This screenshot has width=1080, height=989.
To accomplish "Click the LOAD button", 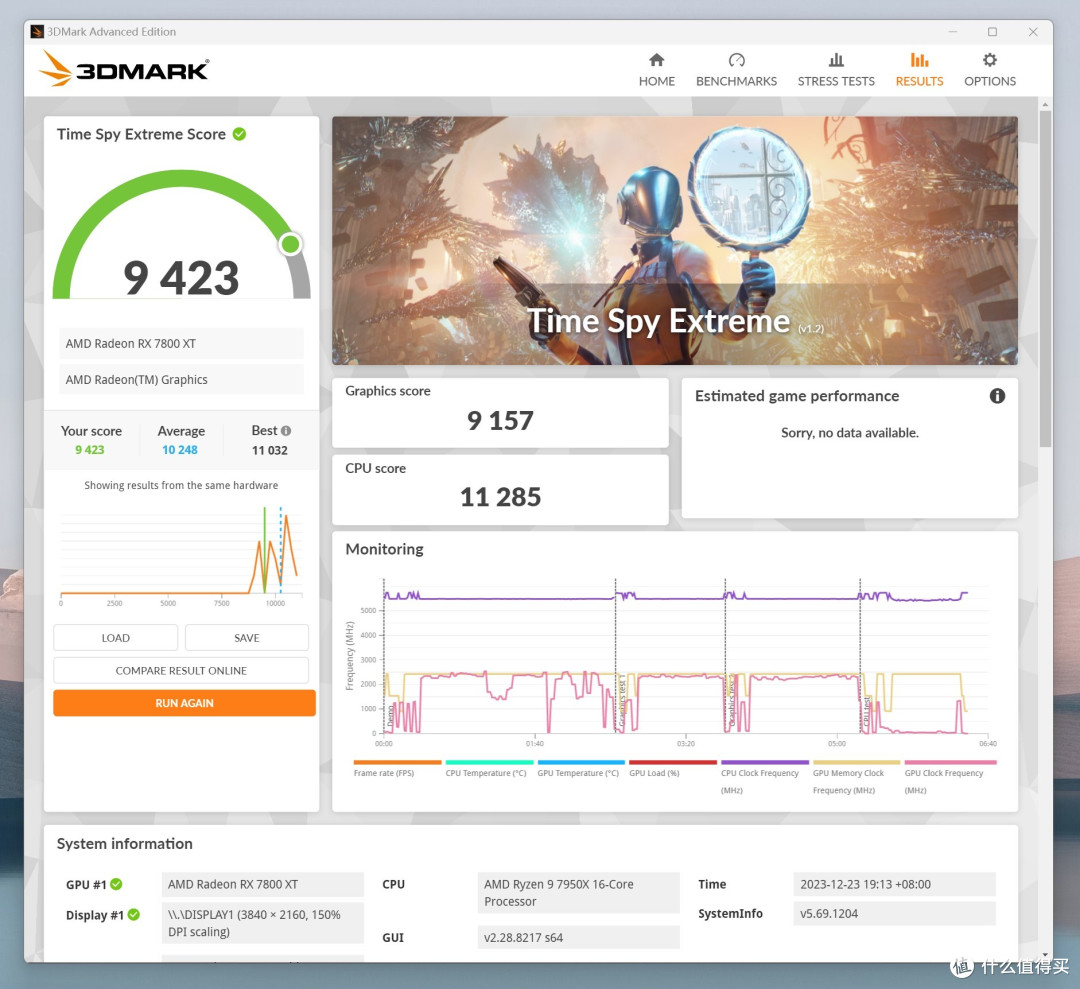I will click(116, 638).
